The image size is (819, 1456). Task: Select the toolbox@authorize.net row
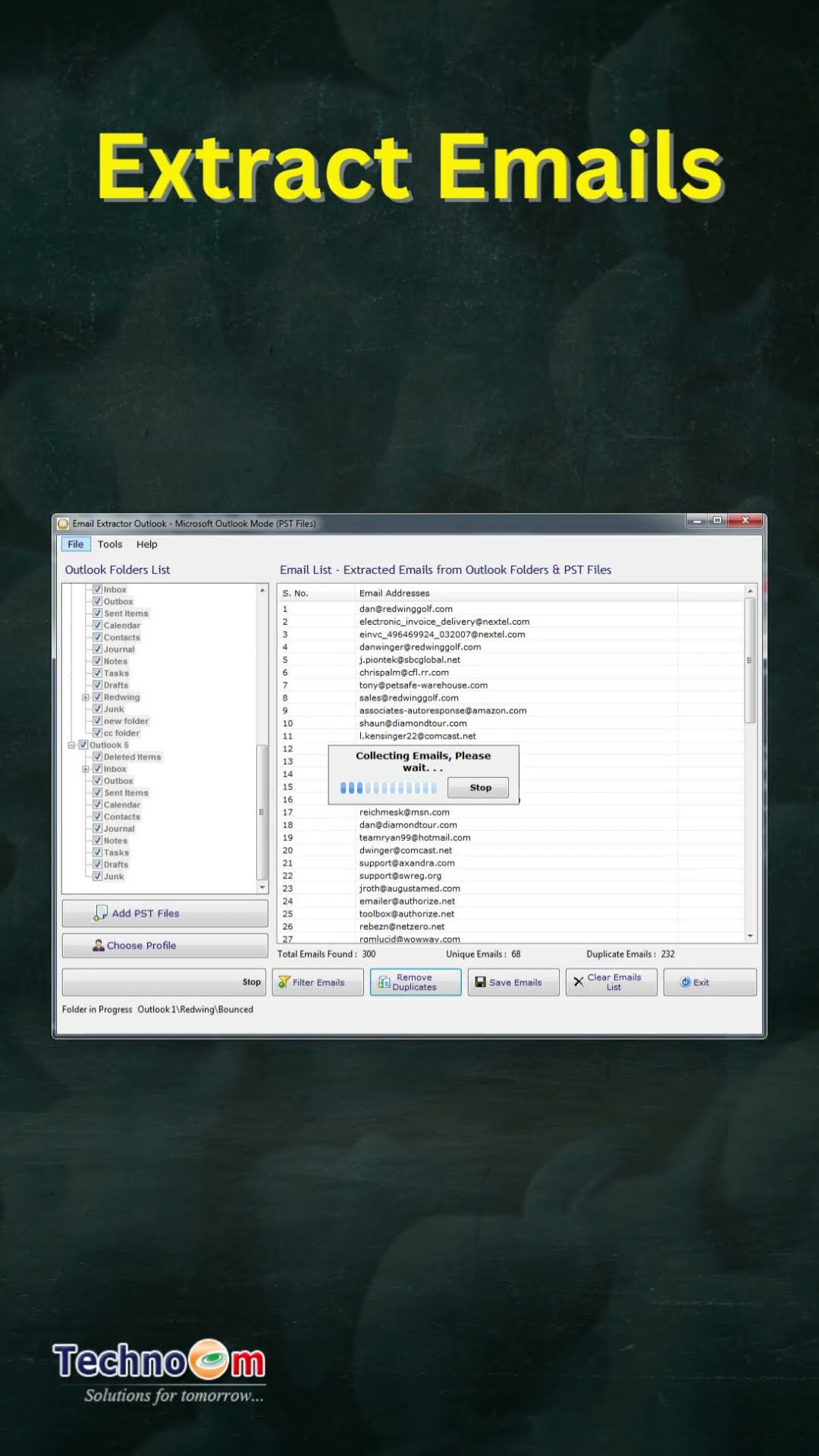511,914
